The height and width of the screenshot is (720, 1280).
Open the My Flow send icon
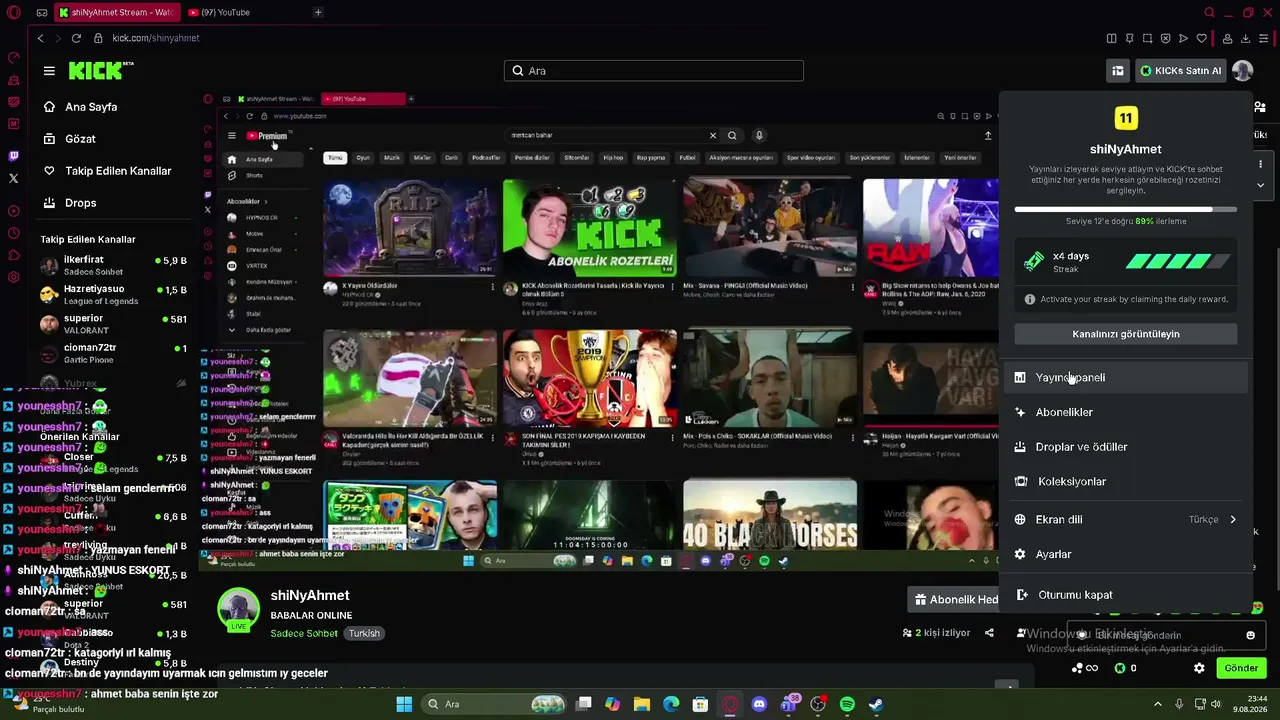point(1183,38)
